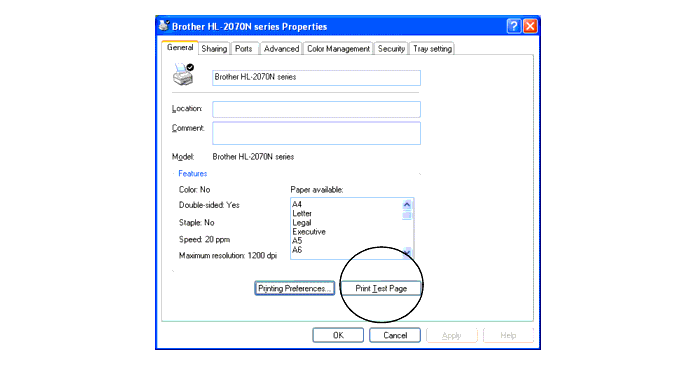
Task: Click the Location text field
Action: click(316, 109)
